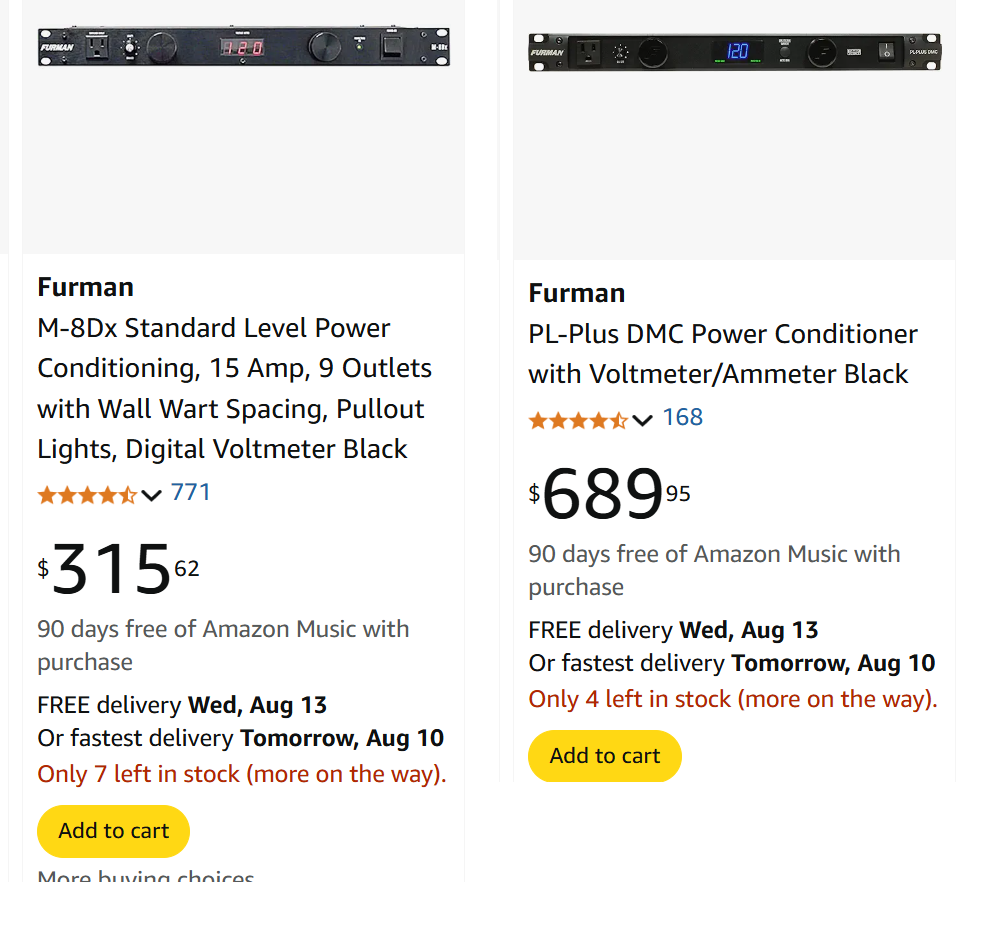Expand the rating chevron beside 168 reviews
The height and width of the screenshot is (942, 990).
click(643, 420)
